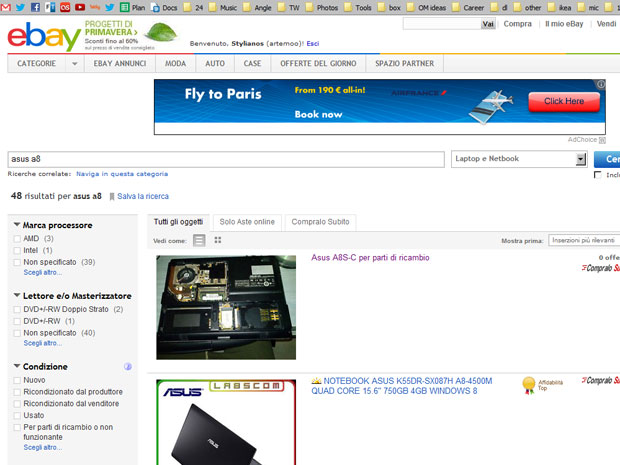Open the Twitter bookmark next to Gmail

coord(20,7)
